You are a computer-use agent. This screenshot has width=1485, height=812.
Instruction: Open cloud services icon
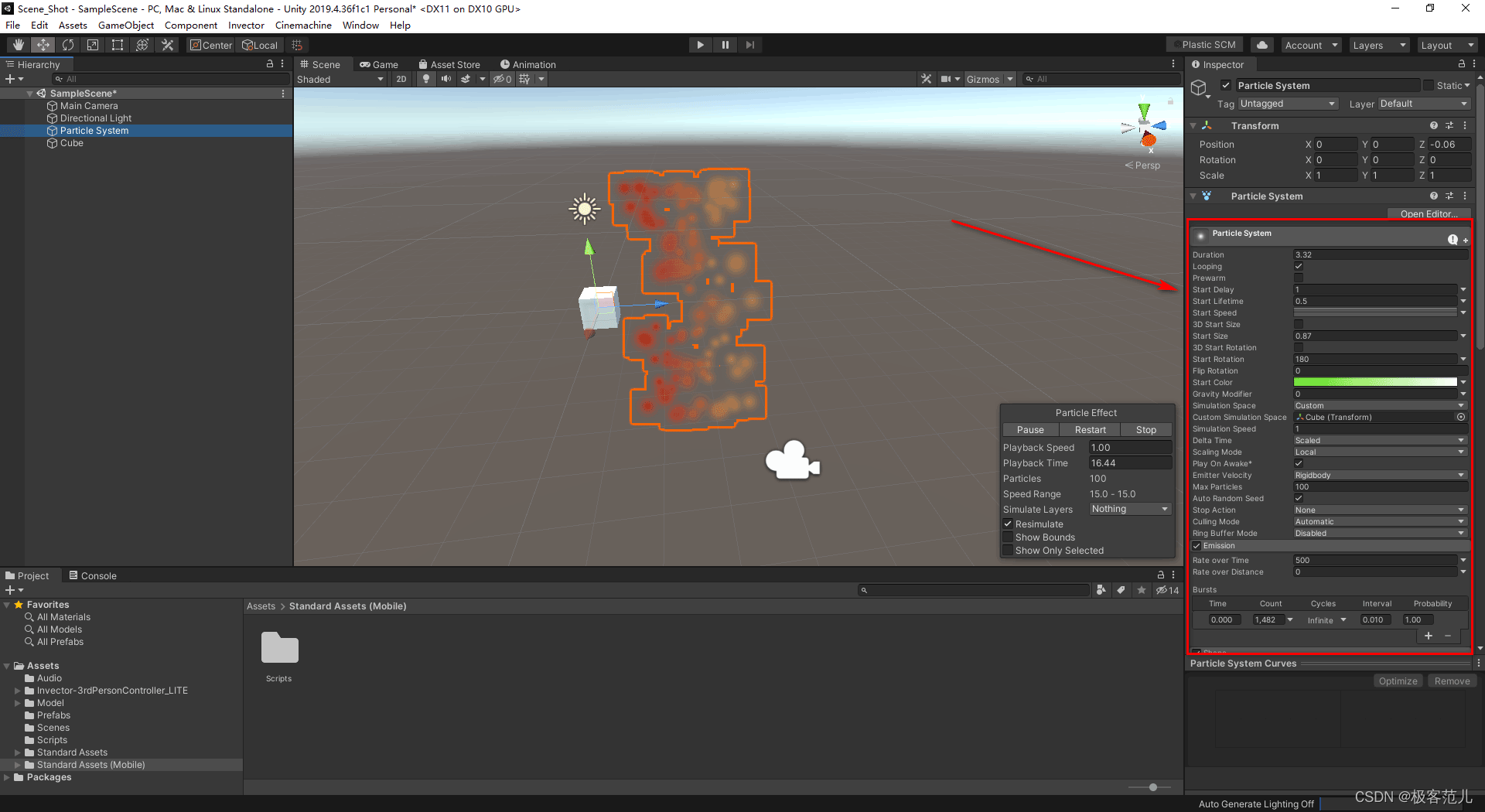[1262, 45]
